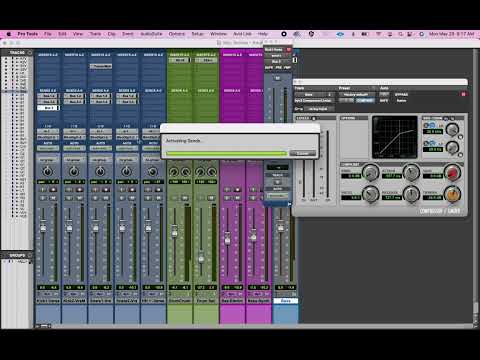Screen dimensions: 480x360
Task: Click the volume fader on the first purple track
Action: click(x=227, y=239)
